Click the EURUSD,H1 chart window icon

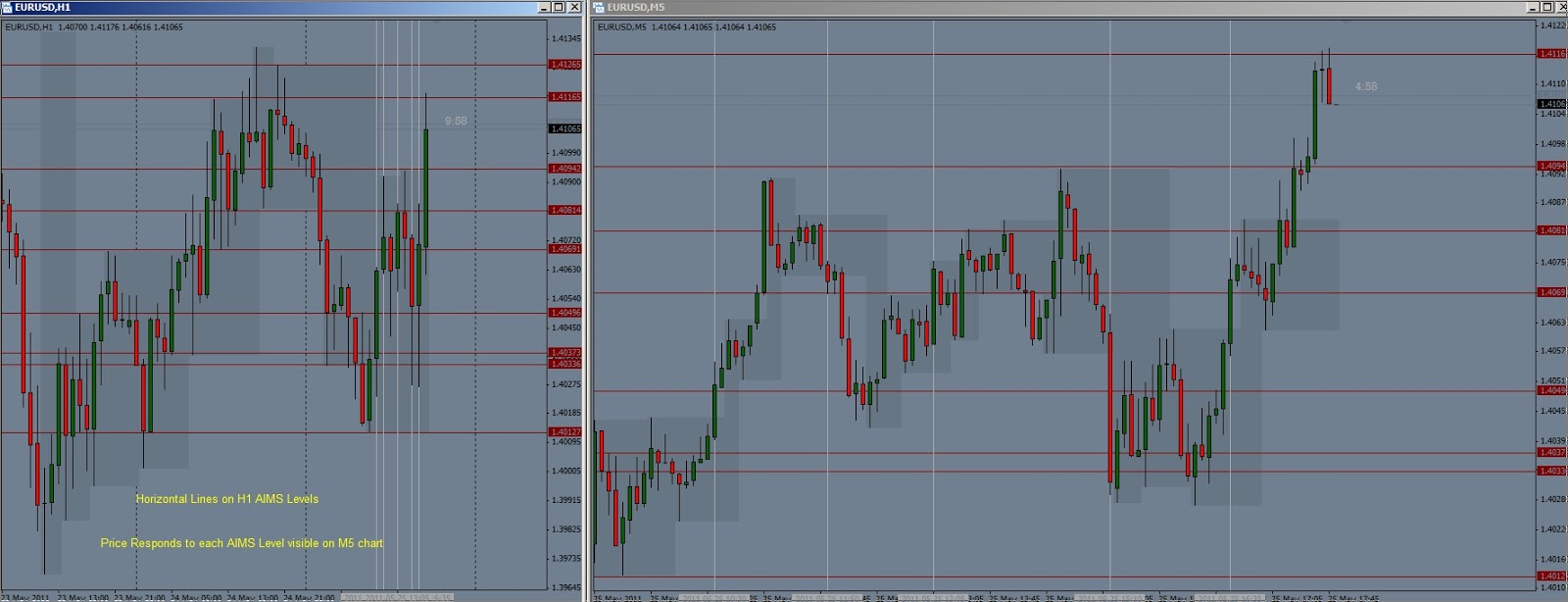[7, 7]
